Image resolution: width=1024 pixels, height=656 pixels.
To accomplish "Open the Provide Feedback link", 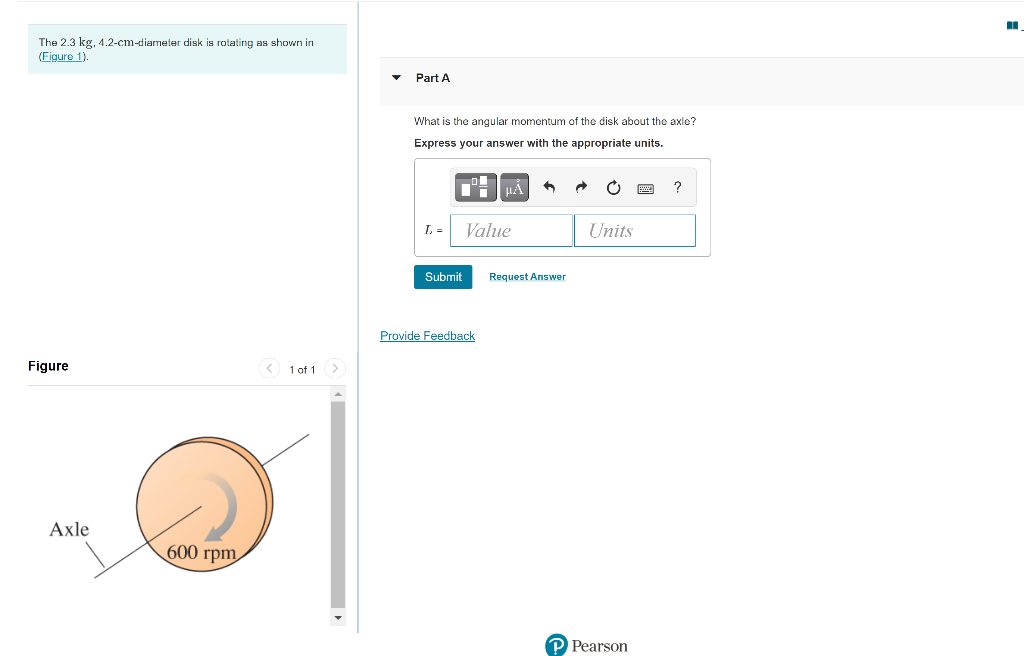I will coord(428,336).
